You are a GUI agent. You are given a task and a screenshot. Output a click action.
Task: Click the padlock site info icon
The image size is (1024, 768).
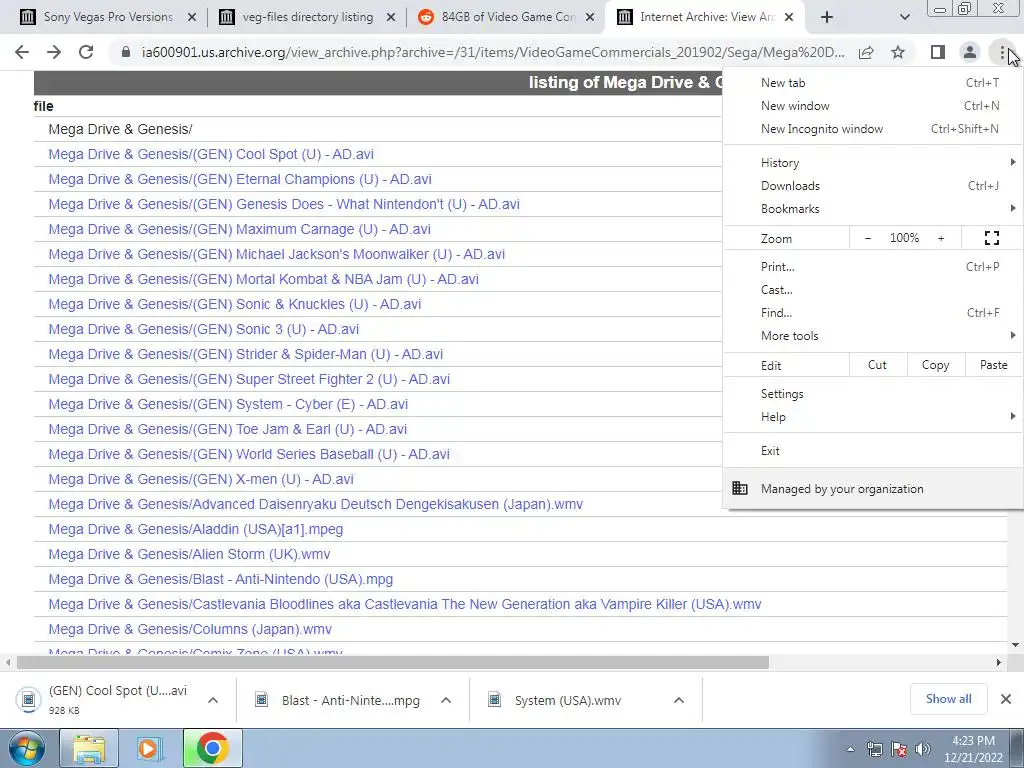126,52
